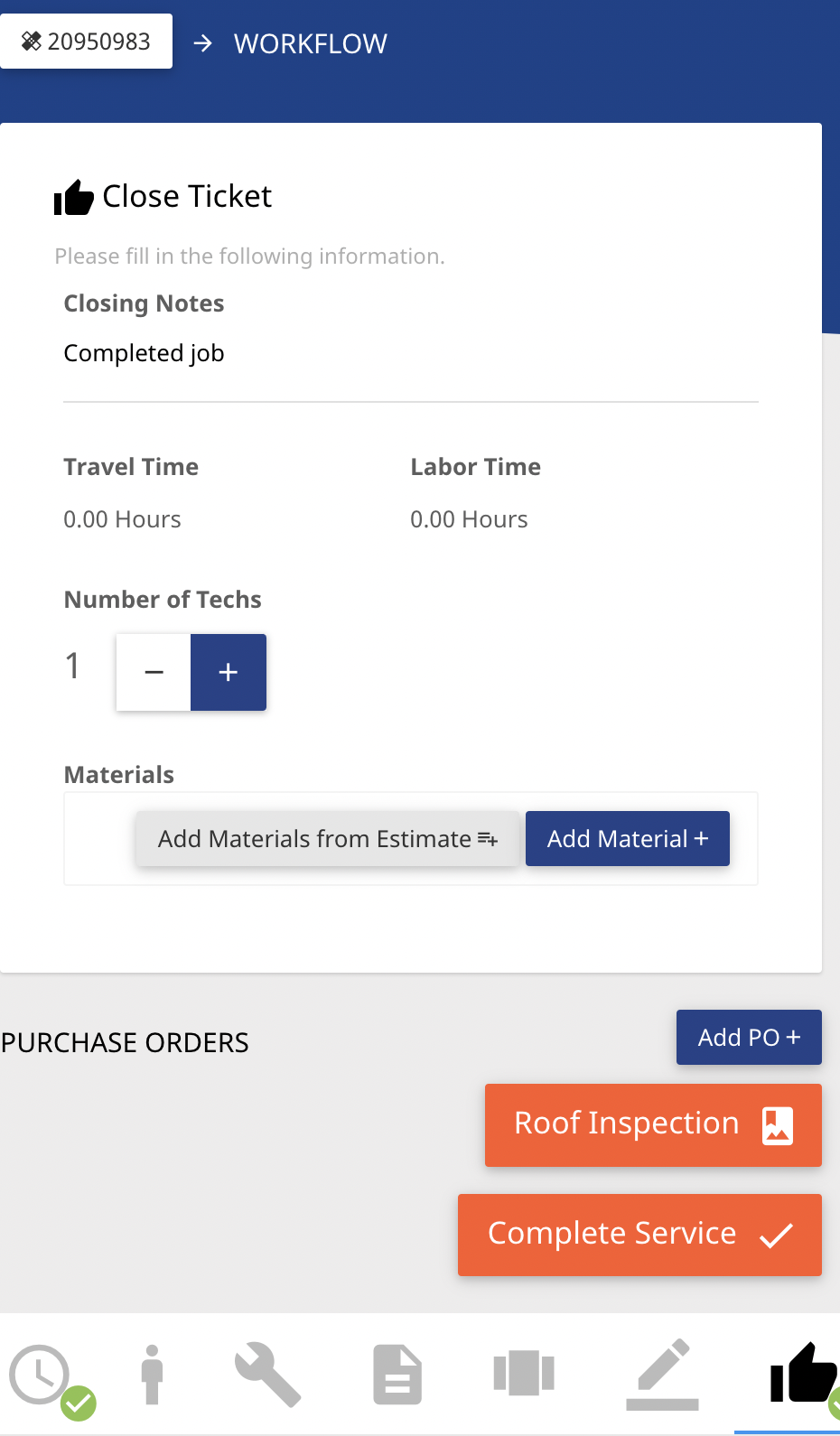Click the arrow icon beside WORKFLOW

(203, 42)
